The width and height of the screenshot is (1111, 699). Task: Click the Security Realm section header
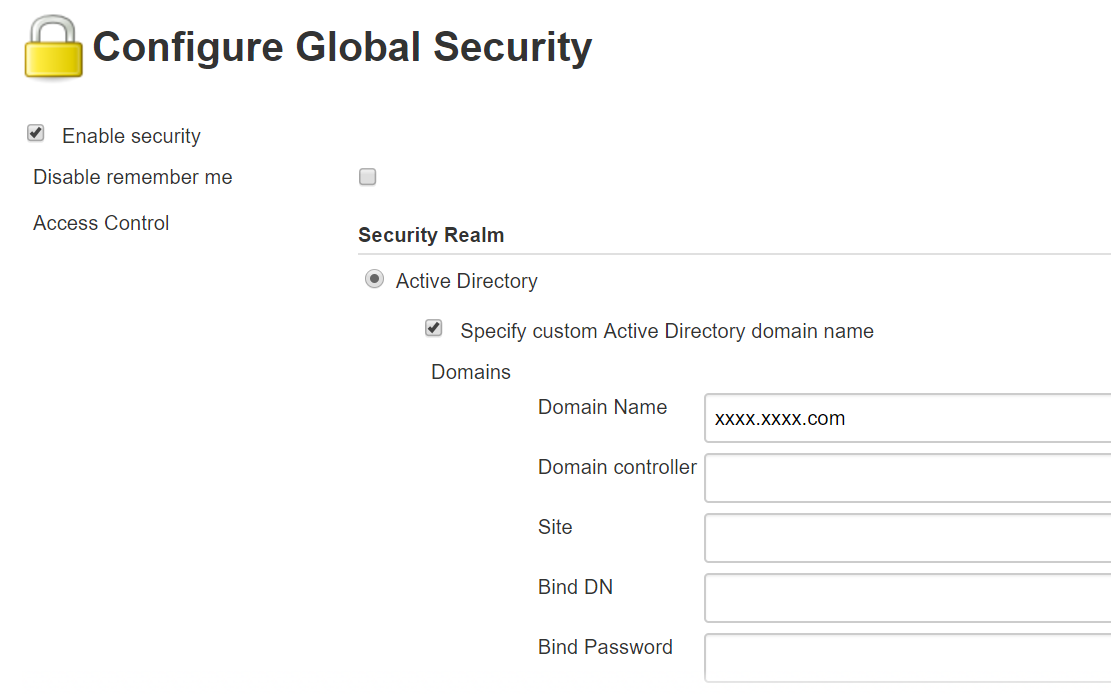pos(431,235)
